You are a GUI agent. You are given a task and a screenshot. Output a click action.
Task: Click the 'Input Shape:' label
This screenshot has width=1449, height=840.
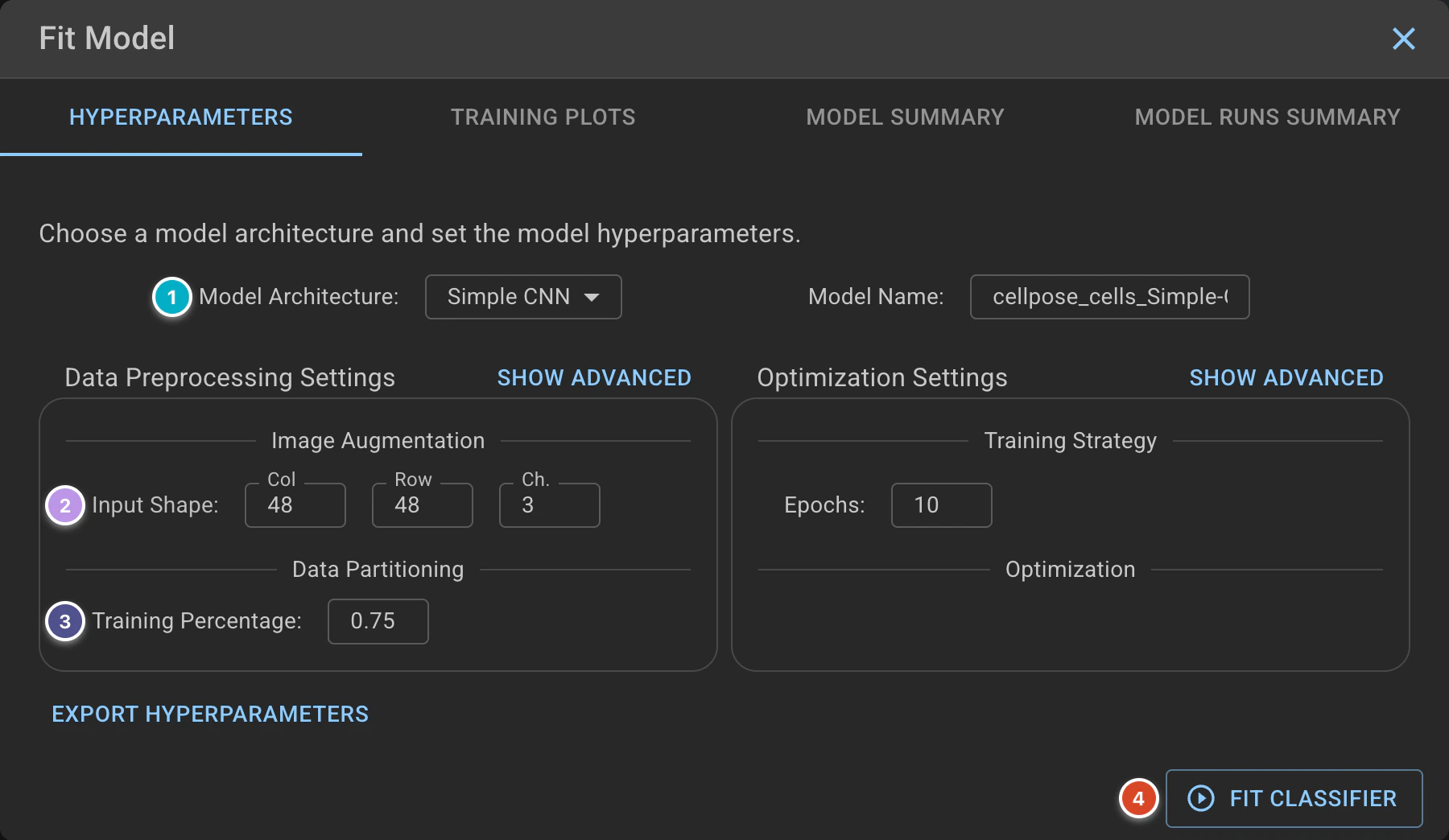pyautogui.click(x=155, y=505)
